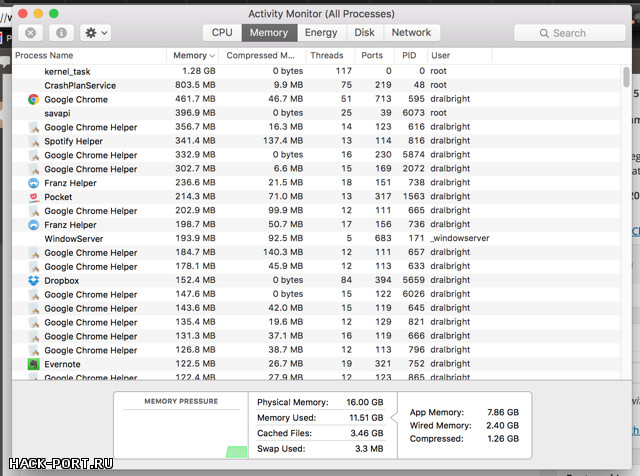Click the Pocket app icon
640x476 pixels.
33,197
